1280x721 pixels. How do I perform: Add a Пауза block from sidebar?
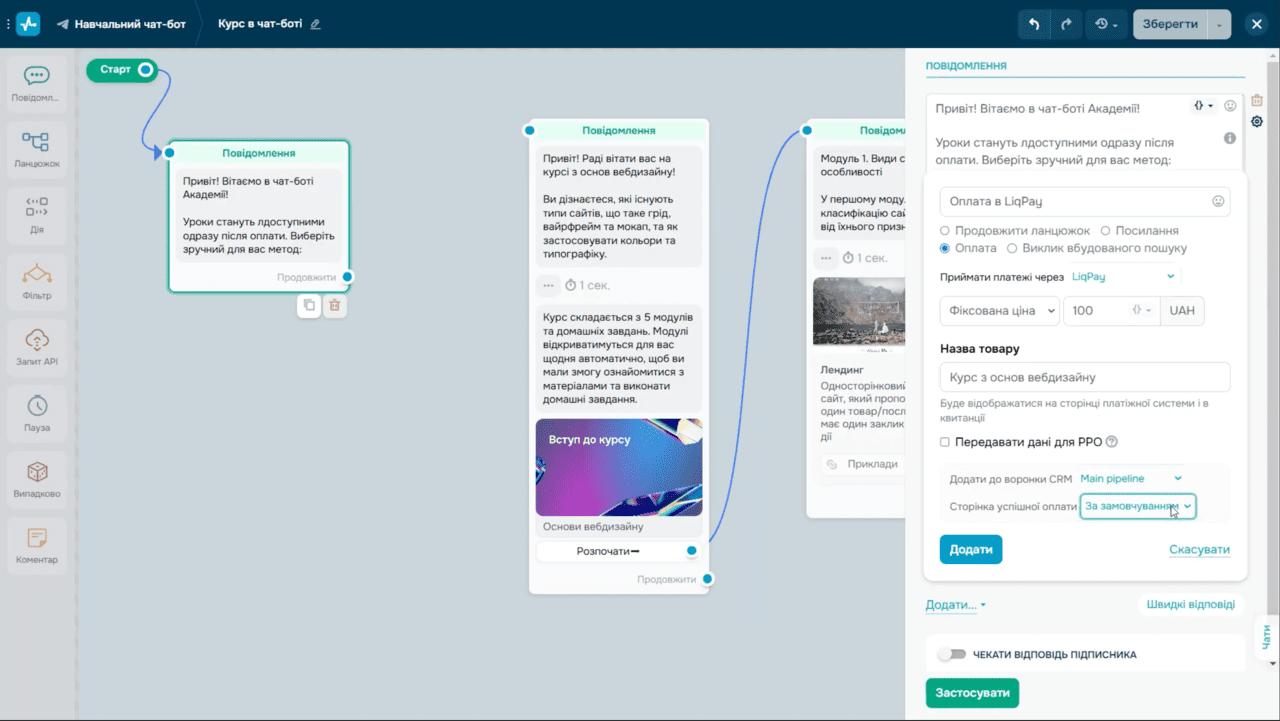[x=37, y=413]
